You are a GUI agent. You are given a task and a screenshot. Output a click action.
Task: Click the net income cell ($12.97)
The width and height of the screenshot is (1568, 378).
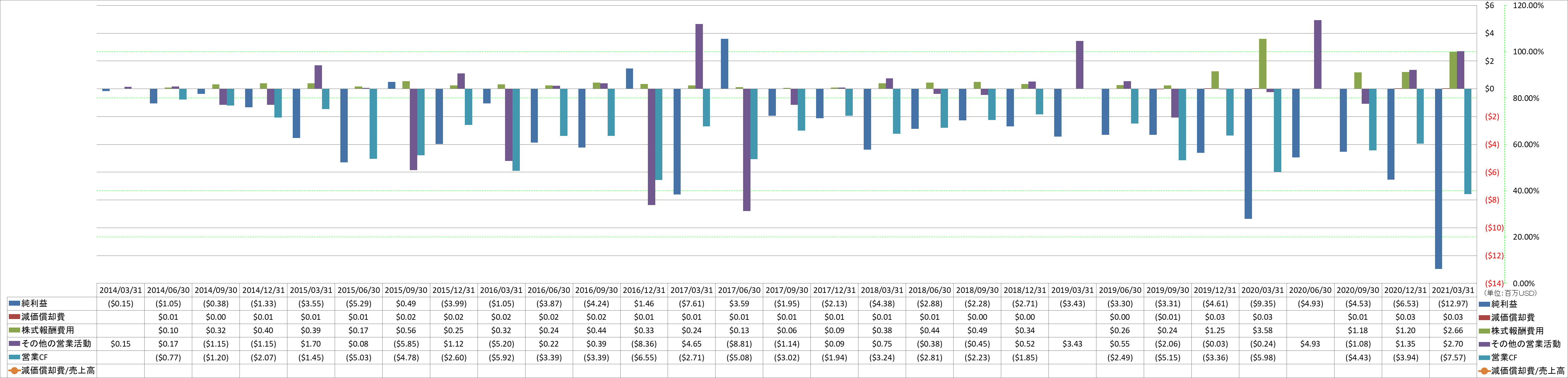click(1453, 303)
